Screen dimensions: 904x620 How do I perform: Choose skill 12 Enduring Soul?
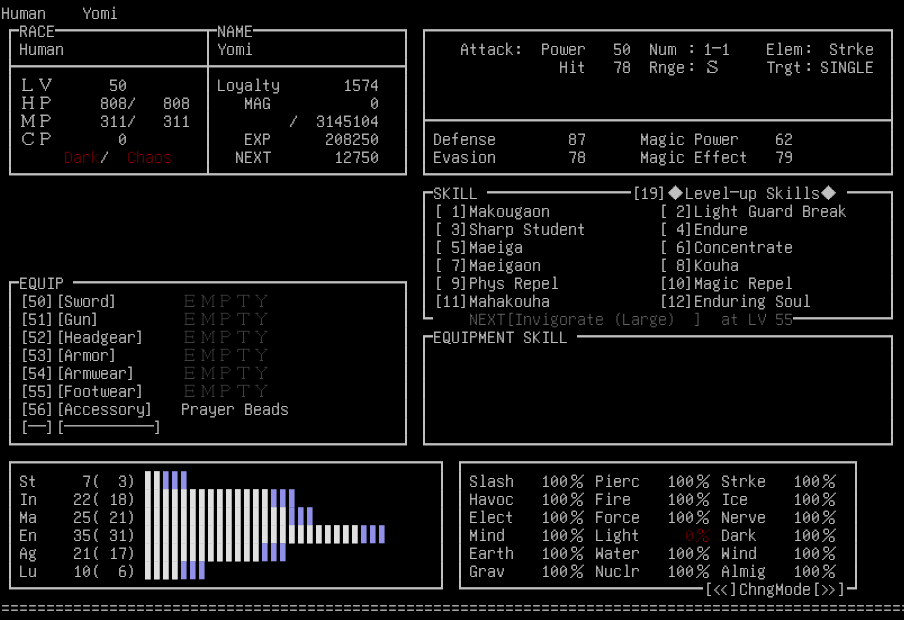click(x=736, y=302)
